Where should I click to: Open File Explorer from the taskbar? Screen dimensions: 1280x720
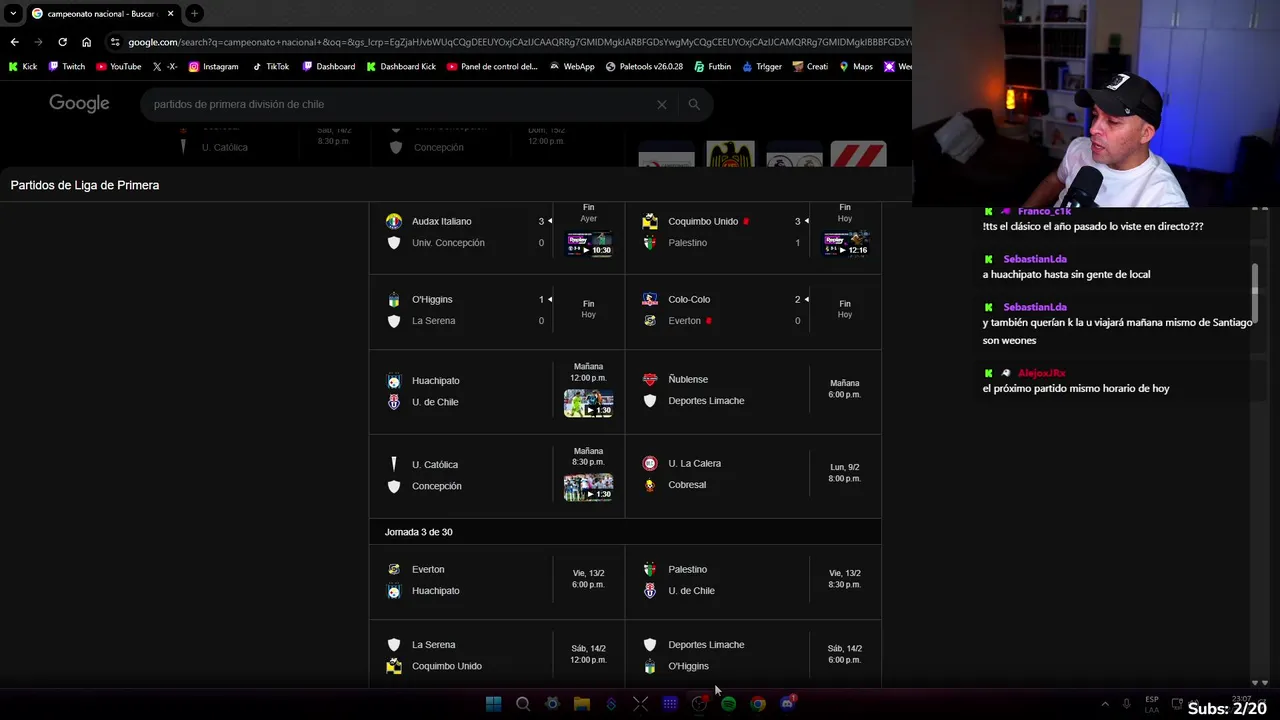point(581,704)
